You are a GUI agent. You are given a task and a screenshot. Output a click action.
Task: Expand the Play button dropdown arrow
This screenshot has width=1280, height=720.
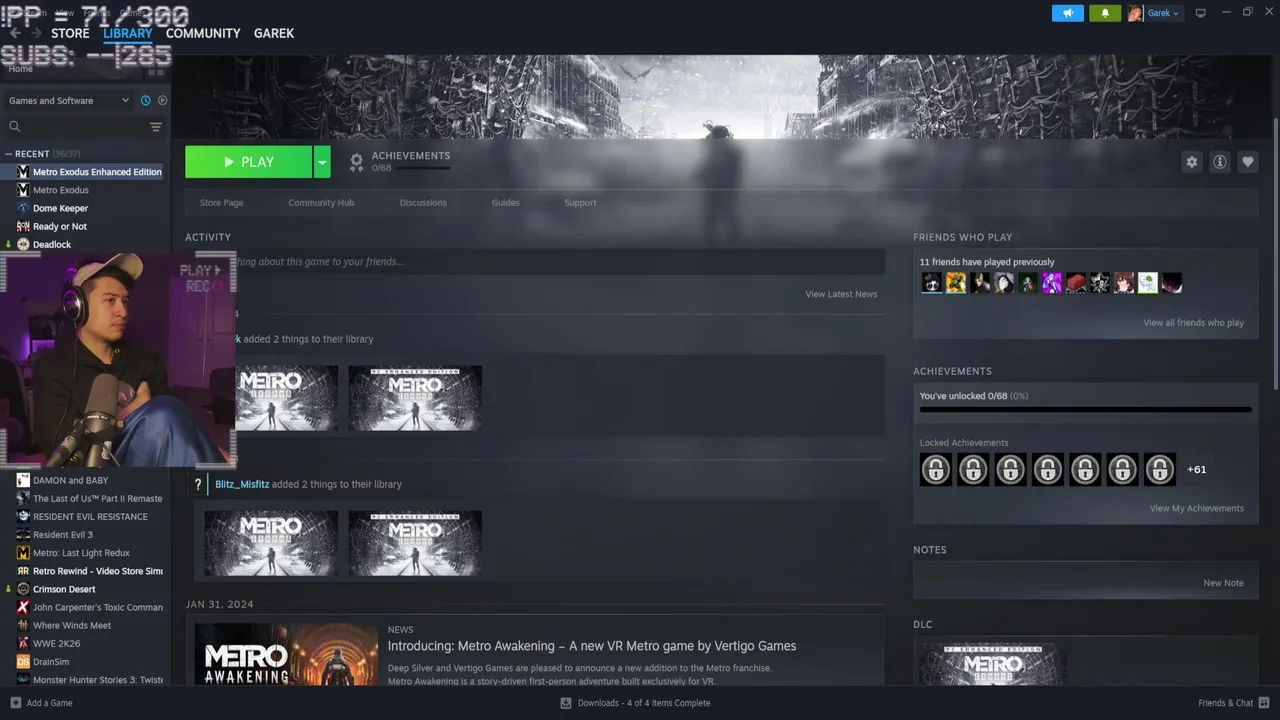click(322, 162)
